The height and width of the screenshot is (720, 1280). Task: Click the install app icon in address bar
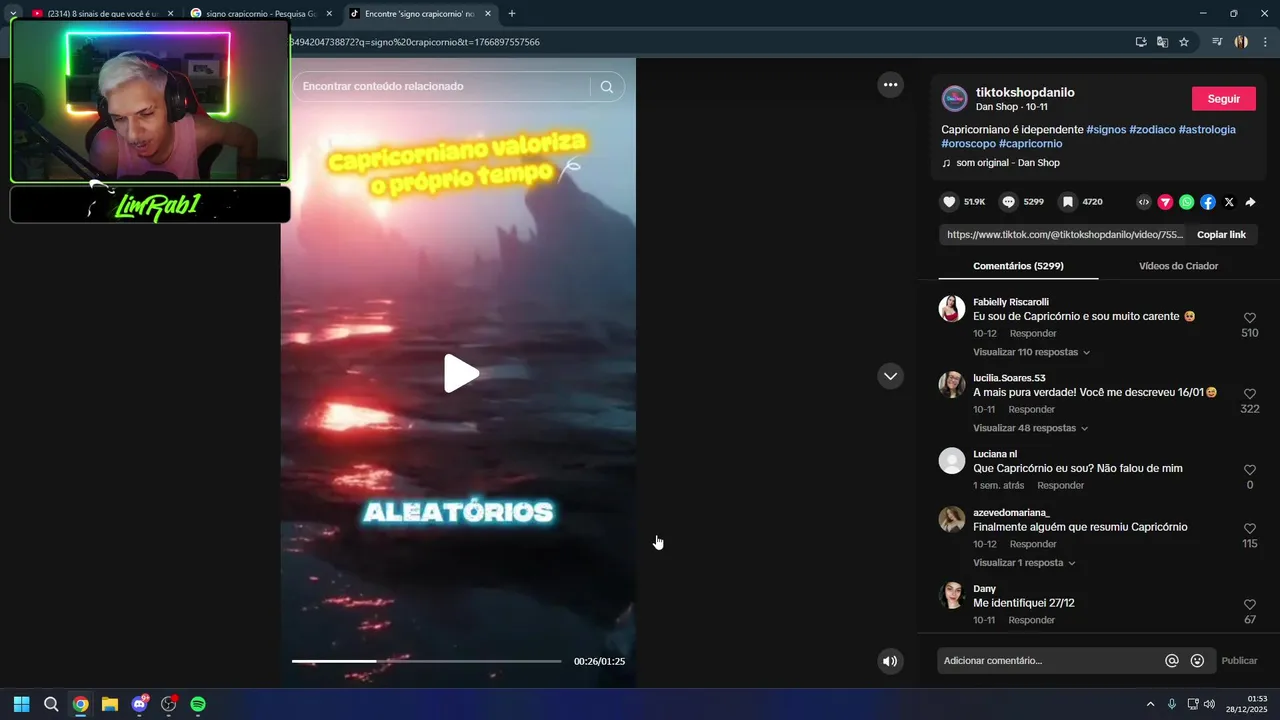pyautogui.click(x=1141, y=42)
